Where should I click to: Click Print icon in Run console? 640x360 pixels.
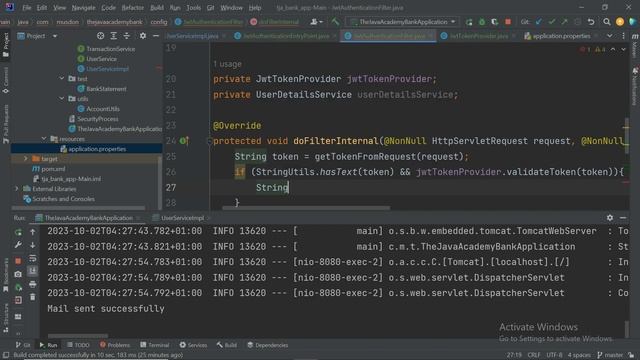[x=33, y=284]
